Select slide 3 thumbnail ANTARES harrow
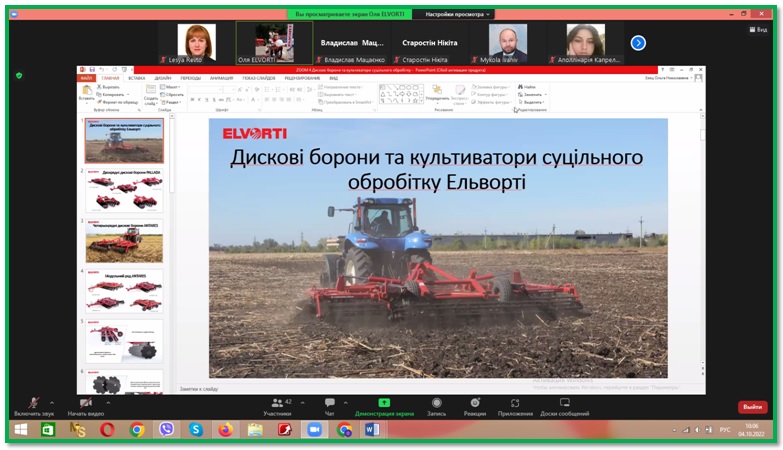783x450 pixels. point(124,241)
